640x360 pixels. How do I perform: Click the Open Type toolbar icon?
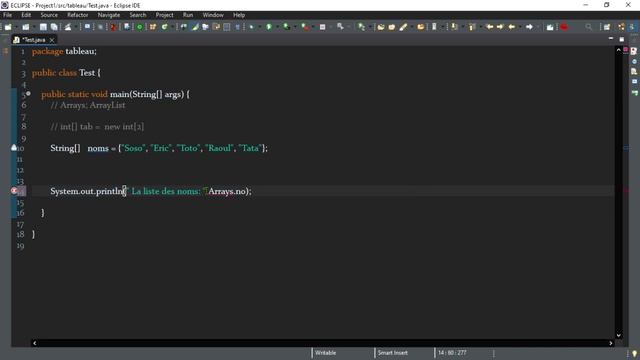point(381,27)
